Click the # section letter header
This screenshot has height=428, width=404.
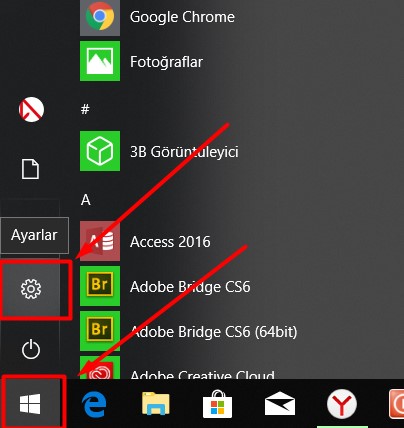click(x=85, y=109)
